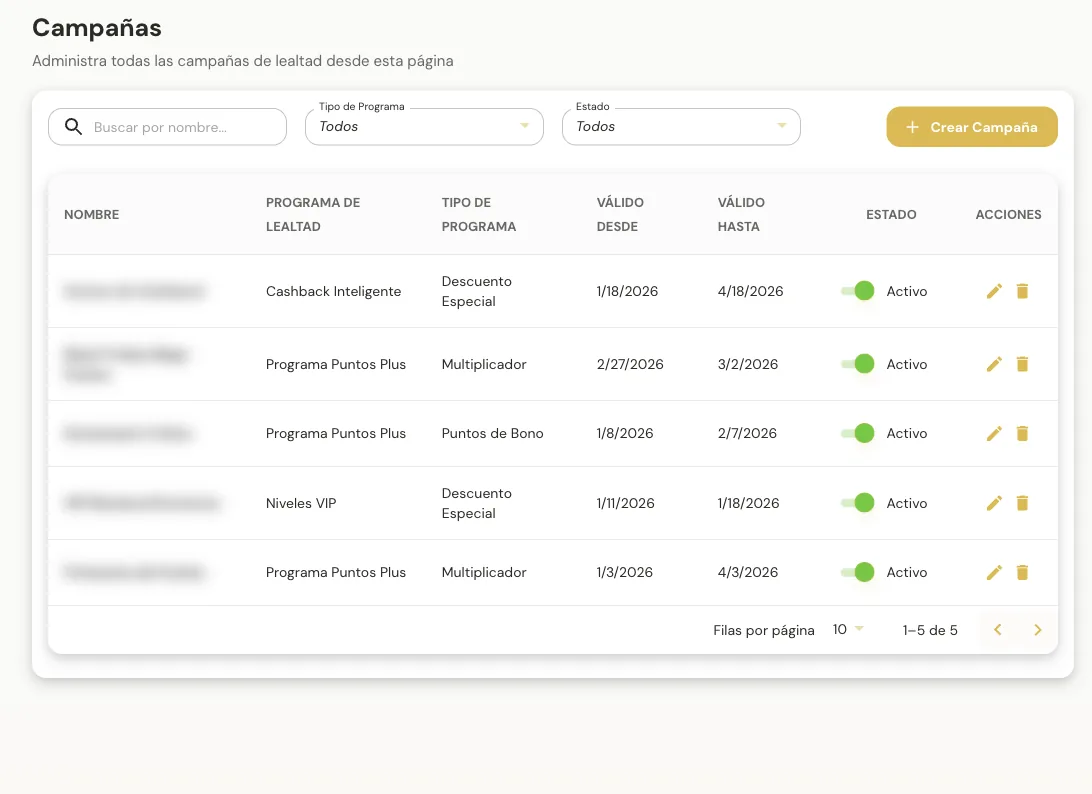Delete the Cashback Inteligente campaign row
The height and width of the screenshot is (794, 1092).
click(1022, 291)
